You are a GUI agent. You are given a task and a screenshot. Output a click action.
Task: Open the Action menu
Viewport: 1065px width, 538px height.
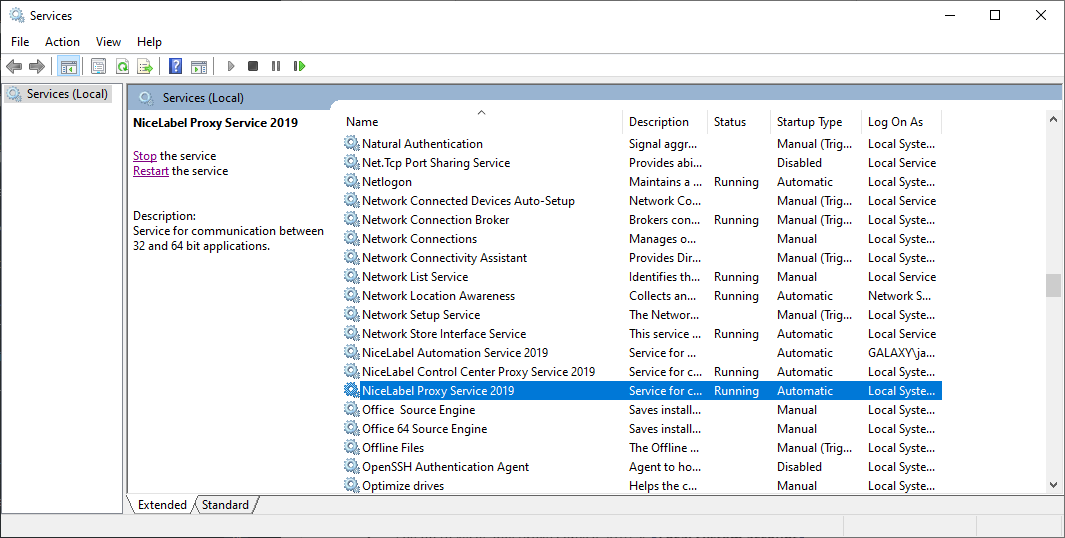[x=62, y=41]
